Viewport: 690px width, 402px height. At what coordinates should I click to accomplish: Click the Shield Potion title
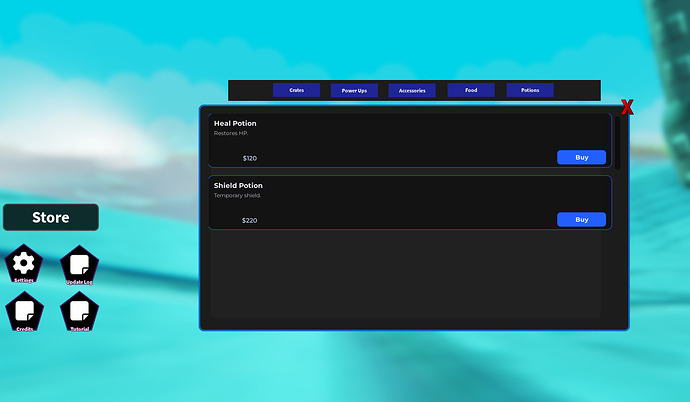coord(238,186)
